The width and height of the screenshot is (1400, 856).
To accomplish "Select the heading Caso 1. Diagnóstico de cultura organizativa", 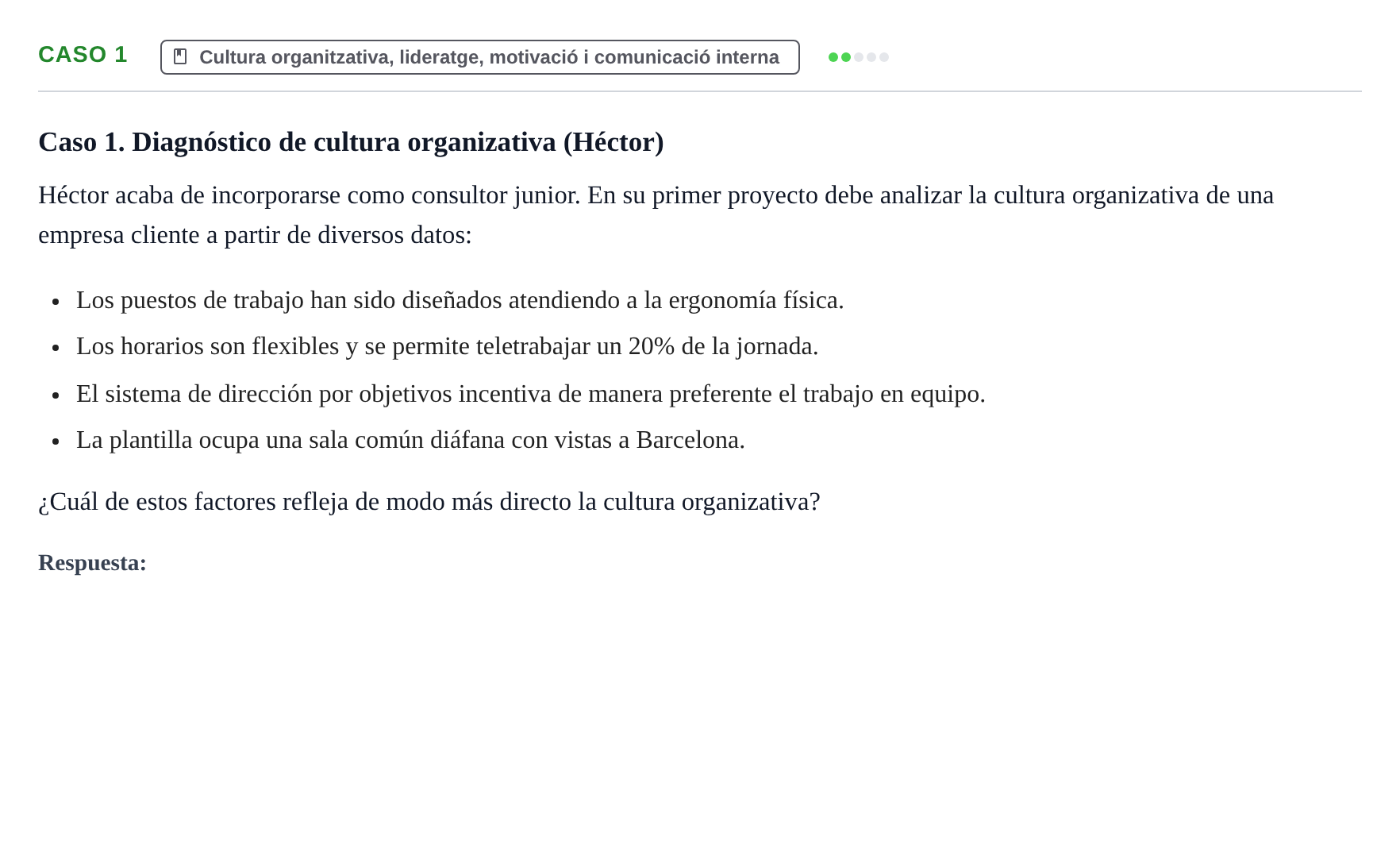I will (x=351, y=142).
